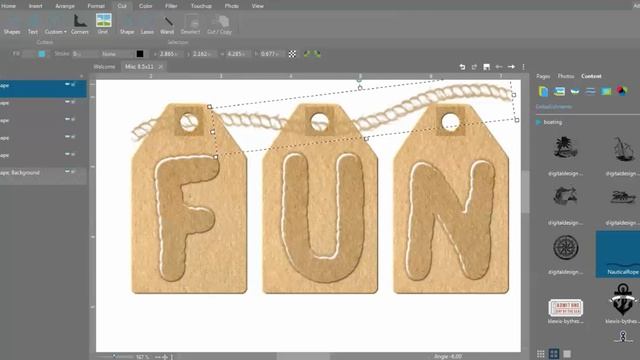Viewport: 640px width, 360px height.
Task: Open the Pages panel tab
Action: pos(543,76)
